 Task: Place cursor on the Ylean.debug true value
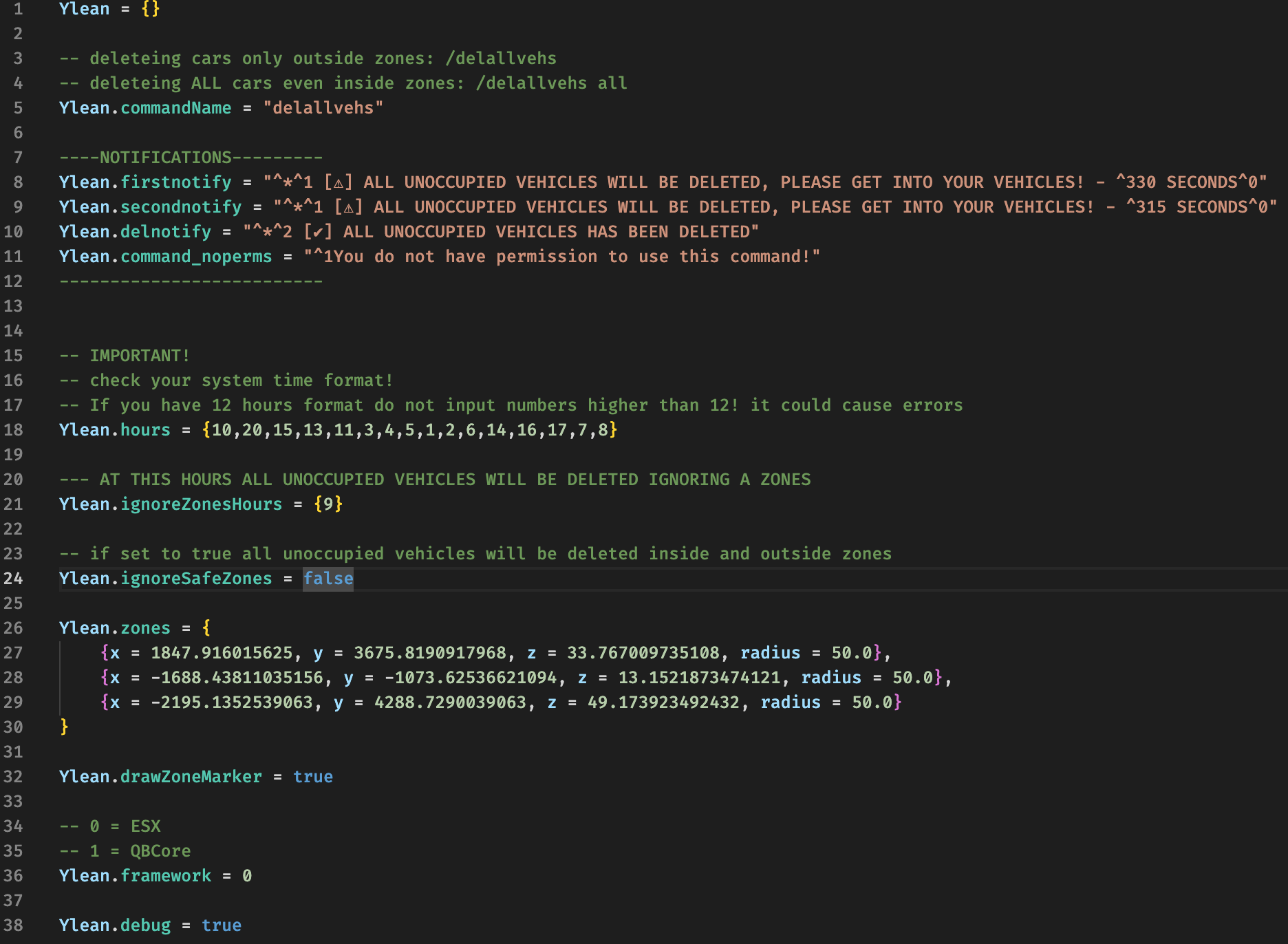point(222,925)
